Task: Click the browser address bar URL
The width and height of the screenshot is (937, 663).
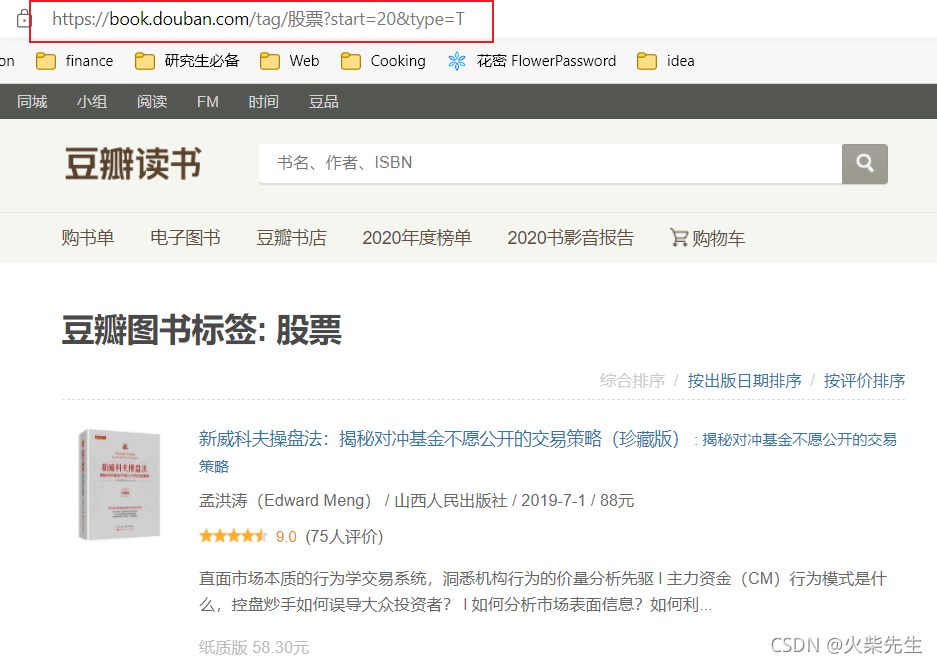Action: point(258,19)
